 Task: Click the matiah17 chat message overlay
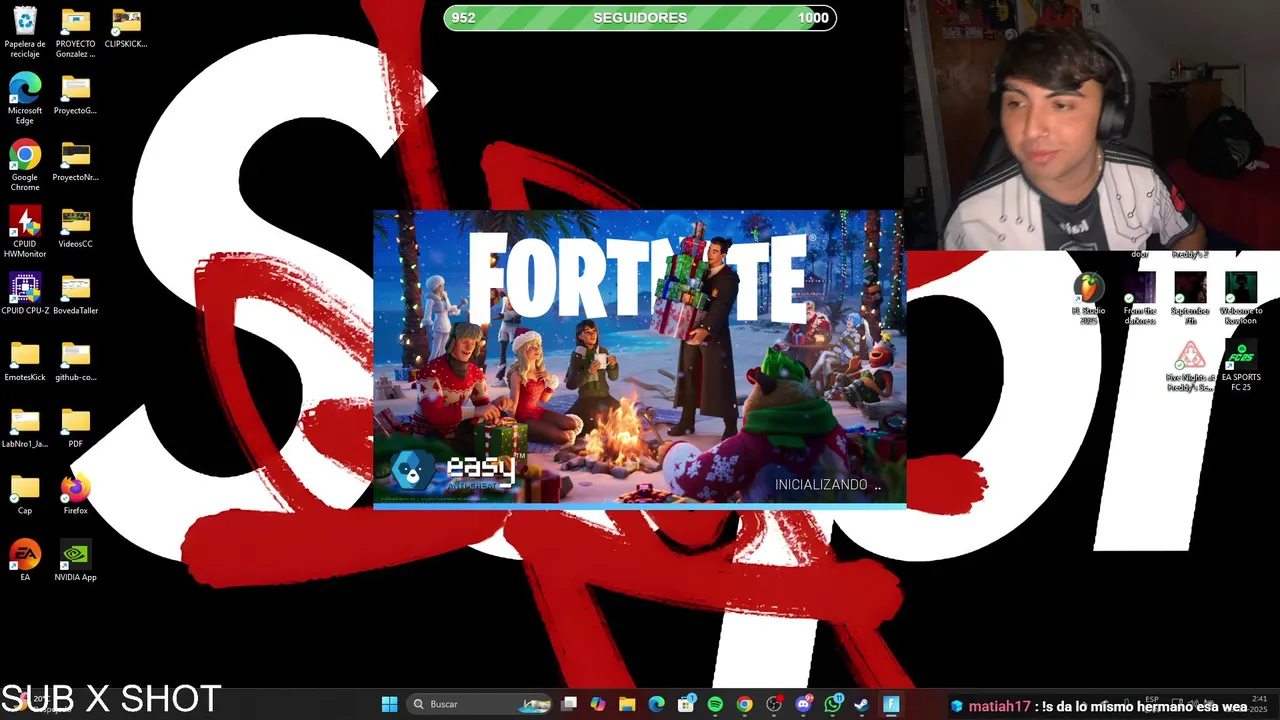pos(1100,706)
